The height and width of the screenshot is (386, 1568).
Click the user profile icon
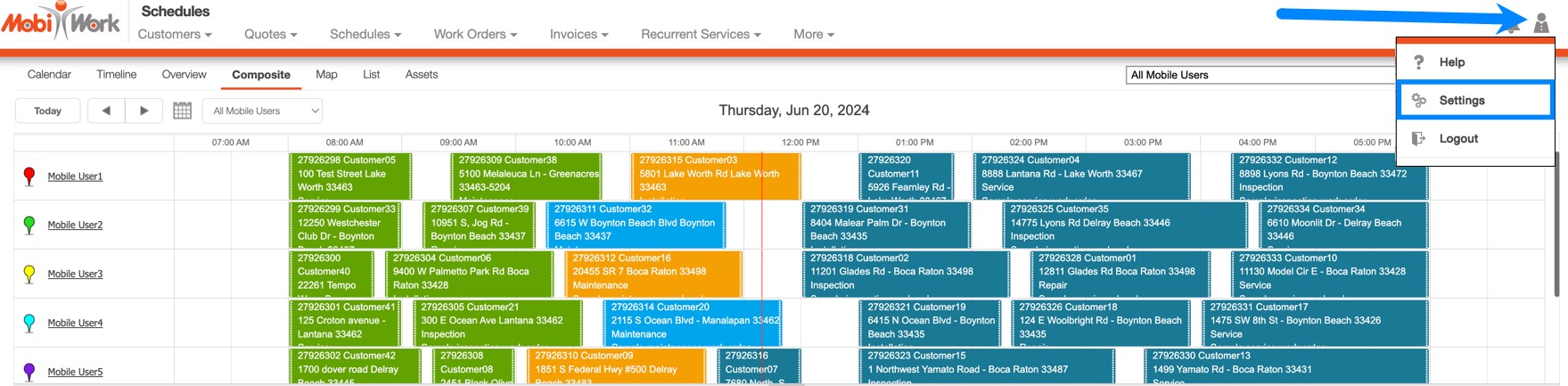[x=1541, y=25]
